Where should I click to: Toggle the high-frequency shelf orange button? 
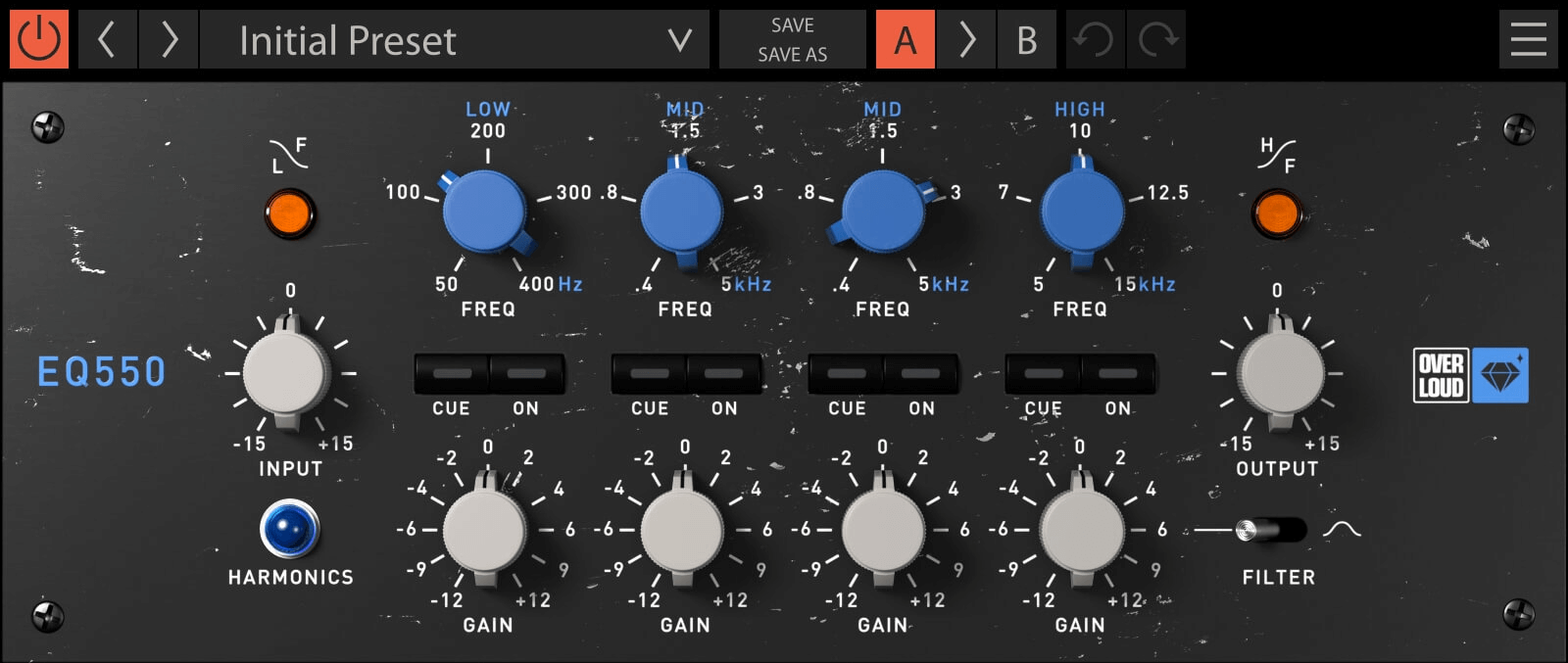(x=1277, y=213)
